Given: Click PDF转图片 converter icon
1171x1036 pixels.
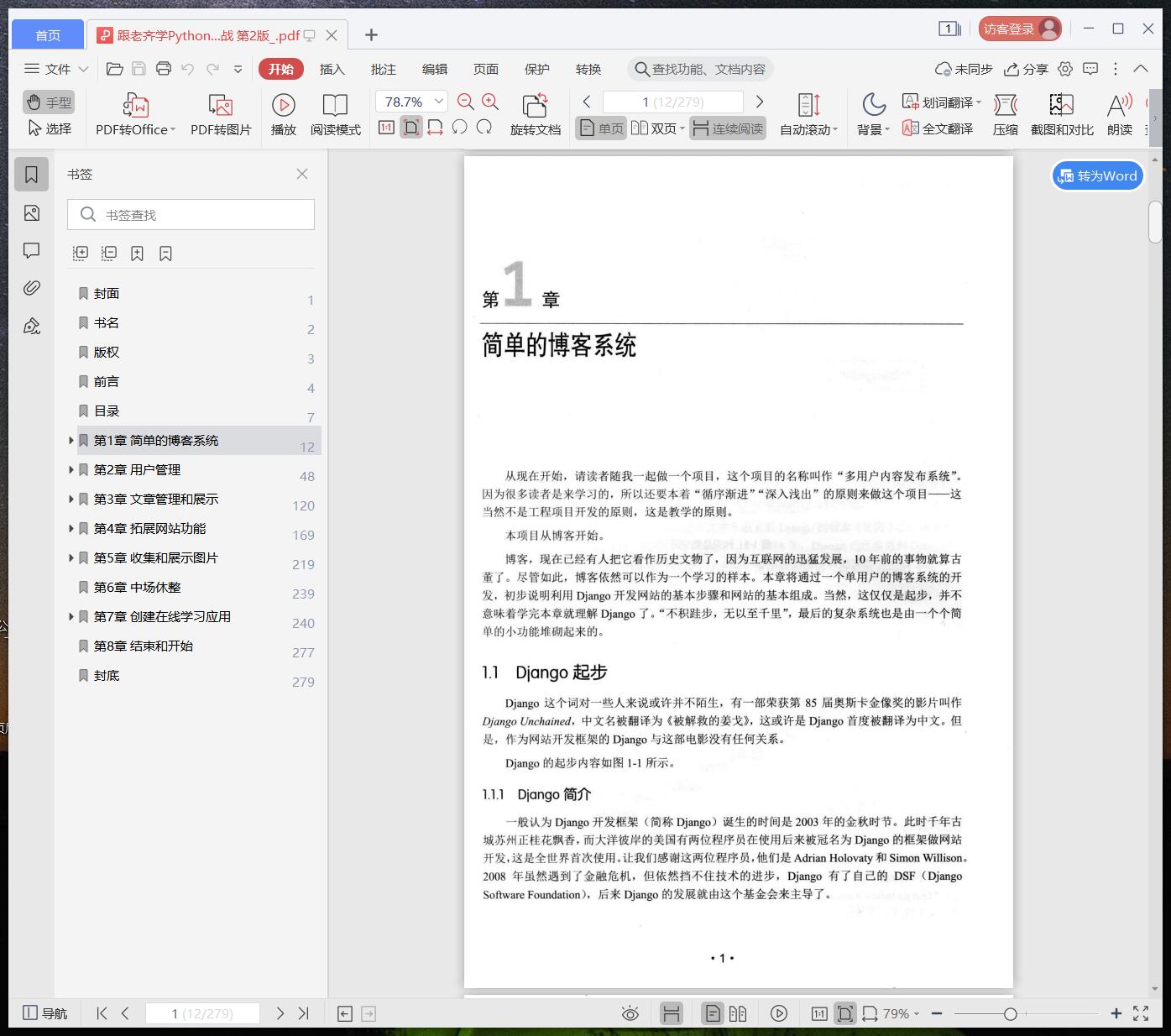Looking at the screenshot, I should pos(221,114).
